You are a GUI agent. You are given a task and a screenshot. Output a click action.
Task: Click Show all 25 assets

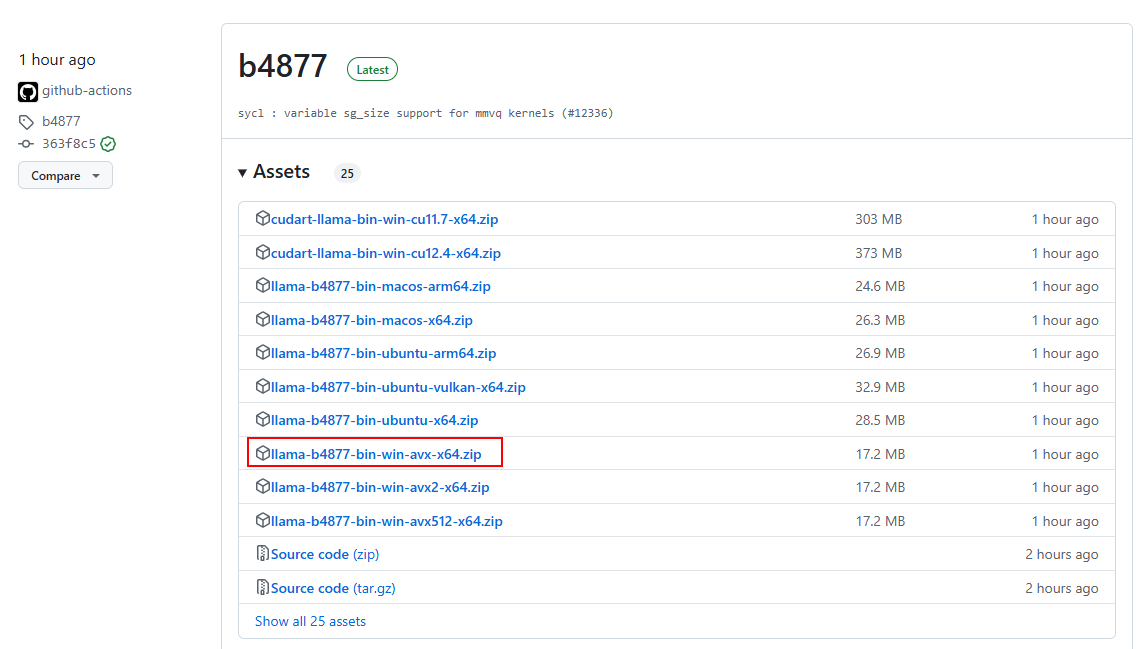(x=311, y=621)
